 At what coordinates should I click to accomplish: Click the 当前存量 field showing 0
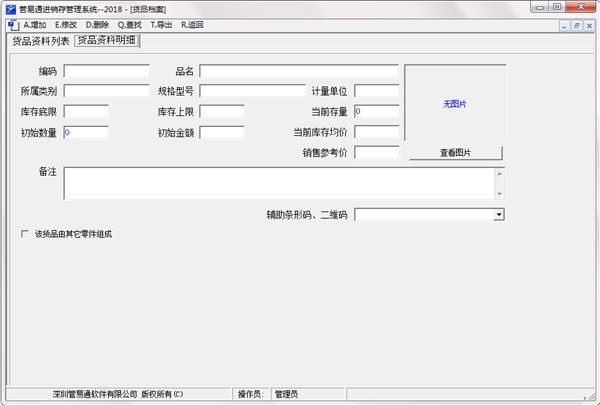(377, 111)
